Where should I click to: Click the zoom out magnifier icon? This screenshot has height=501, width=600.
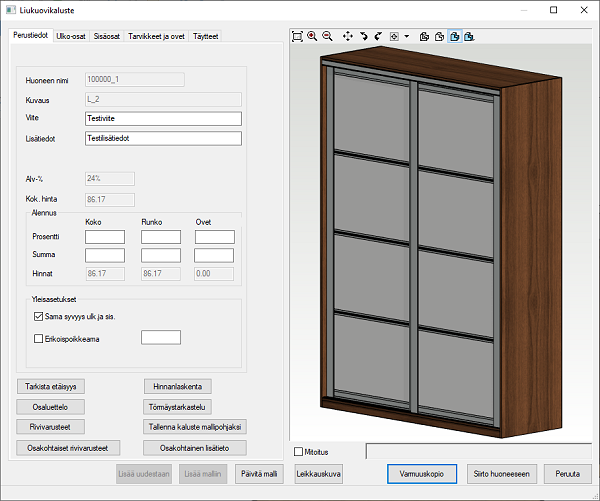point(327,36)
